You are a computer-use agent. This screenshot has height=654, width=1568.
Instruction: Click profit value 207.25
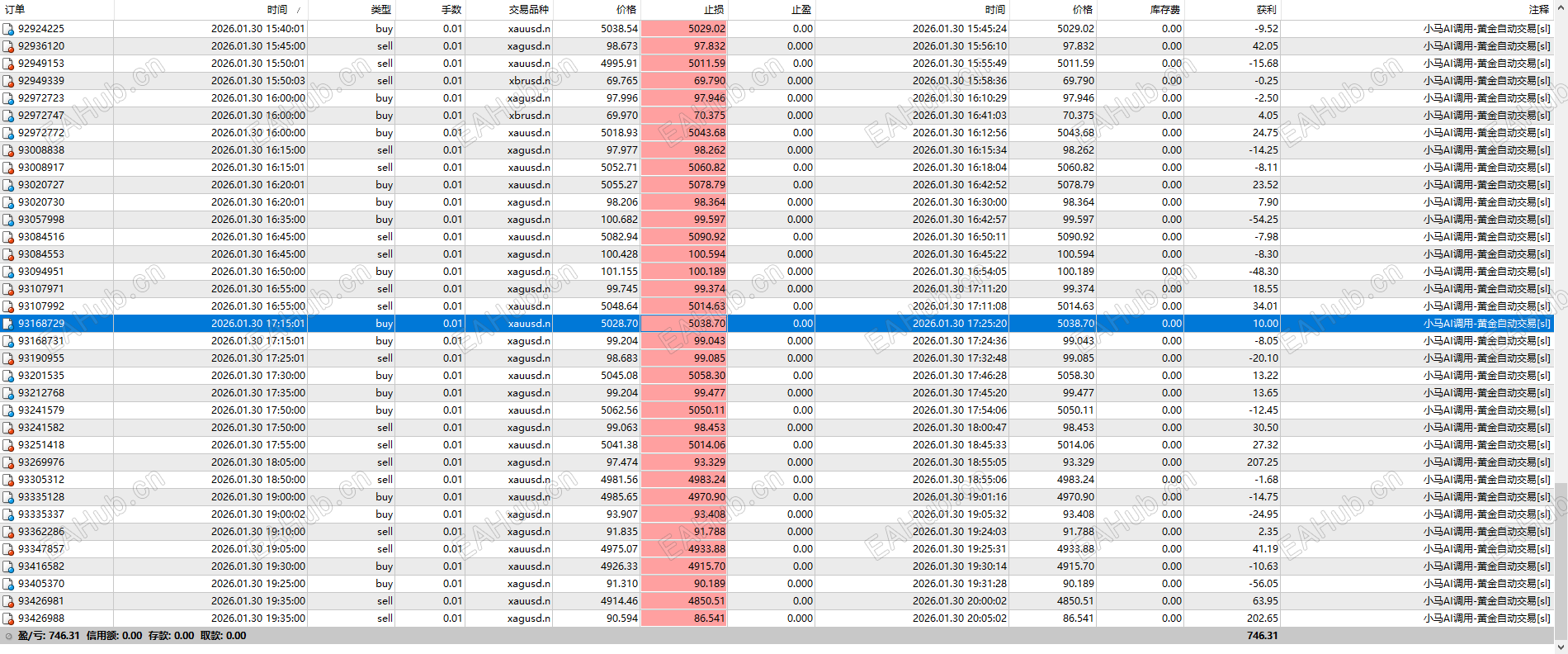click(1263, 462)
